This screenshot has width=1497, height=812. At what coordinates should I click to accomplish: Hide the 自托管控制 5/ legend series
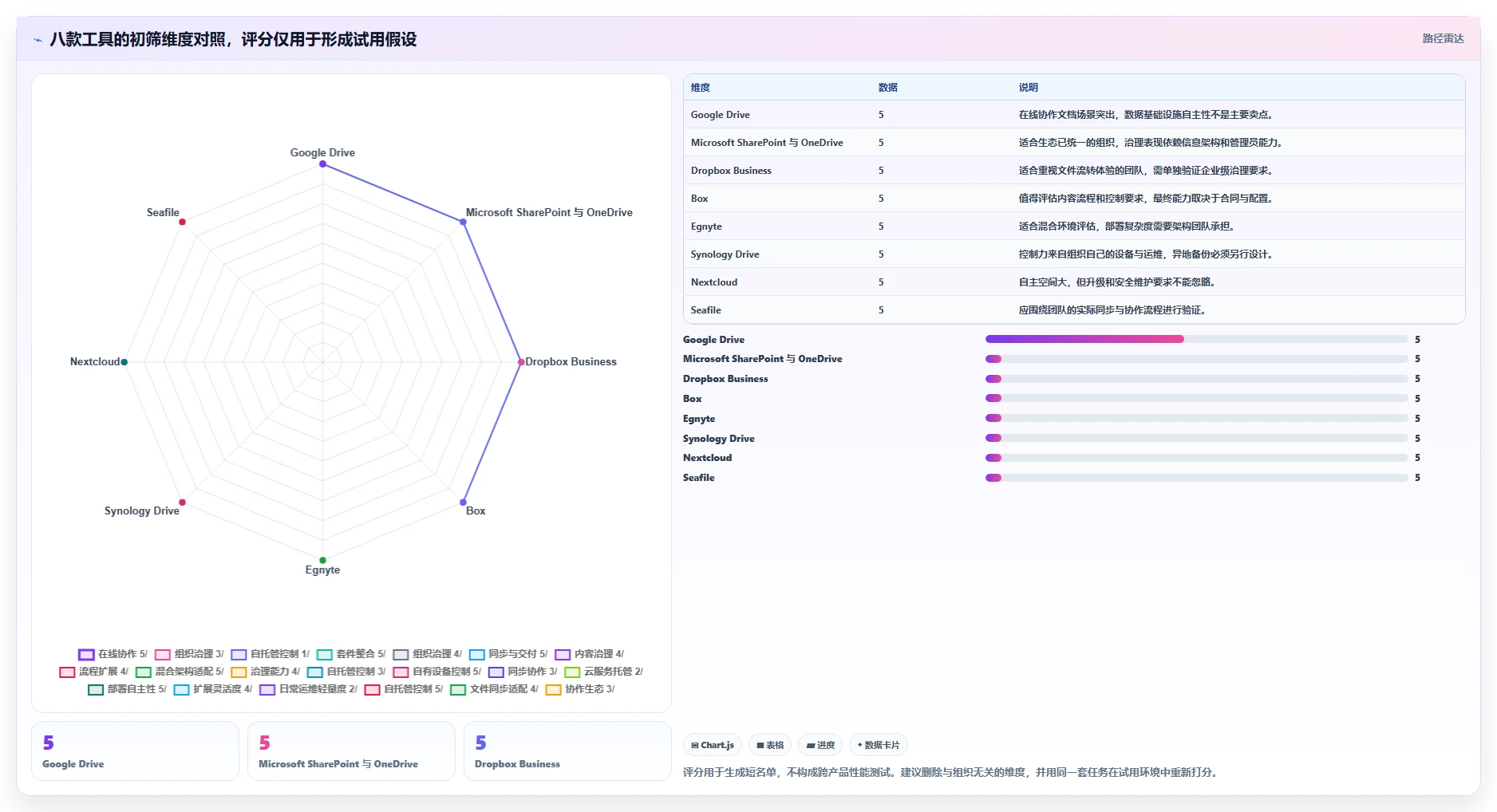(403, 689)
